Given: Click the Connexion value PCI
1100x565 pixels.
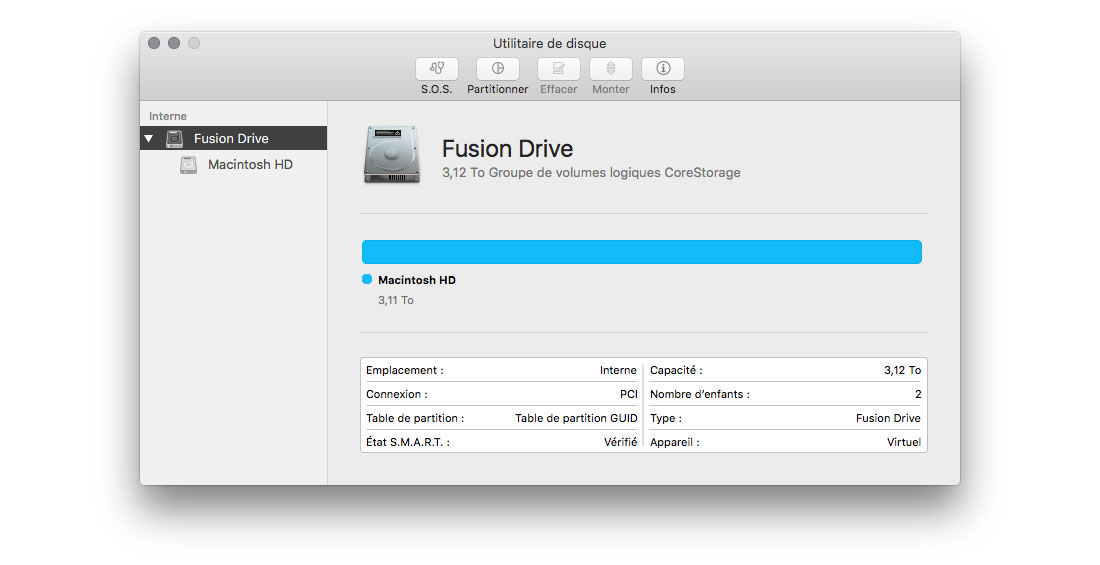Looking at the screenshot, I should coord(629,394).
